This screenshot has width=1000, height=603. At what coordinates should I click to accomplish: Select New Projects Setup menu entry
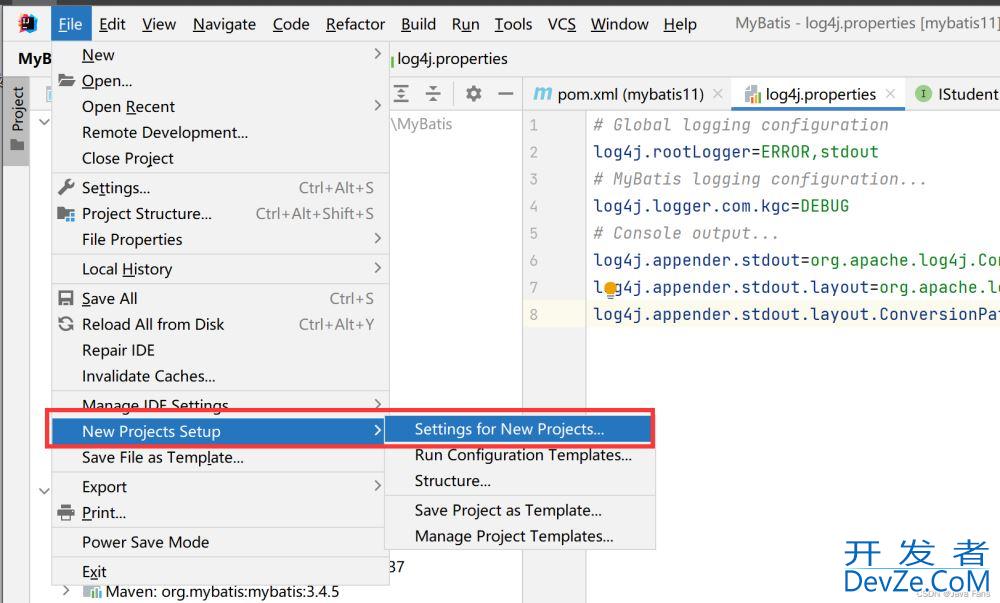click(x=218, y=432)
